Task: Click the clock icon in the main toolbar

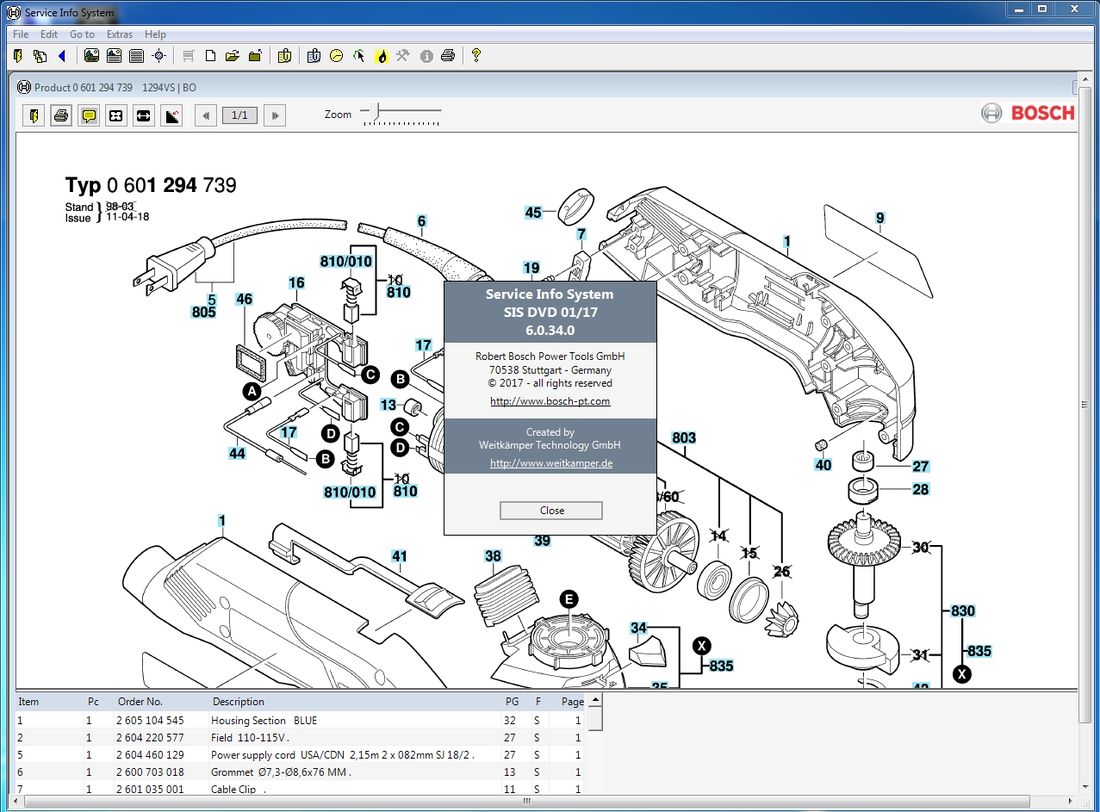Action: [336, 56]
